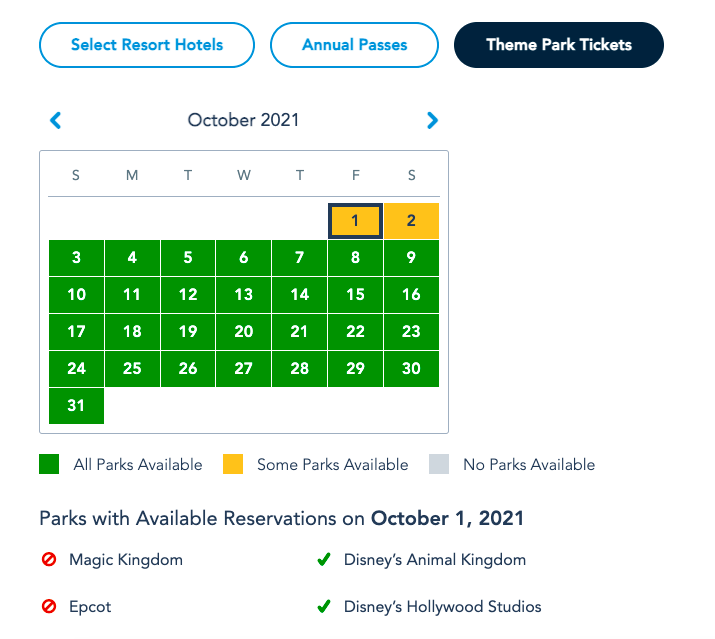Pick October 31 on the calendar
The height and width of the screenshot is (639, 715).
pos(76,405)
